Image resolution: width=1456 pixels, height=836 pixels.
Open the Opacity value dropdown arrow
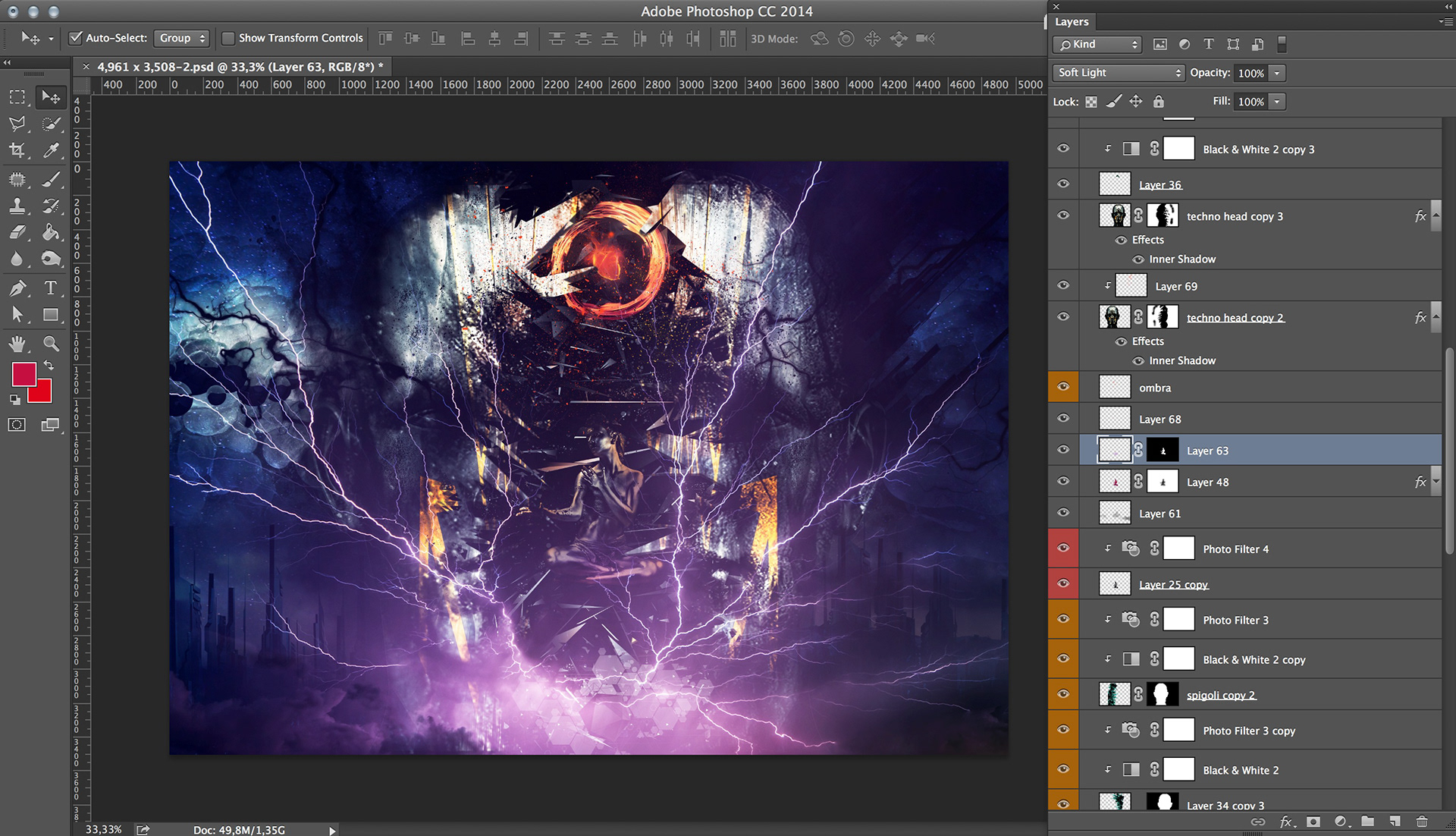pos(1278,73)
